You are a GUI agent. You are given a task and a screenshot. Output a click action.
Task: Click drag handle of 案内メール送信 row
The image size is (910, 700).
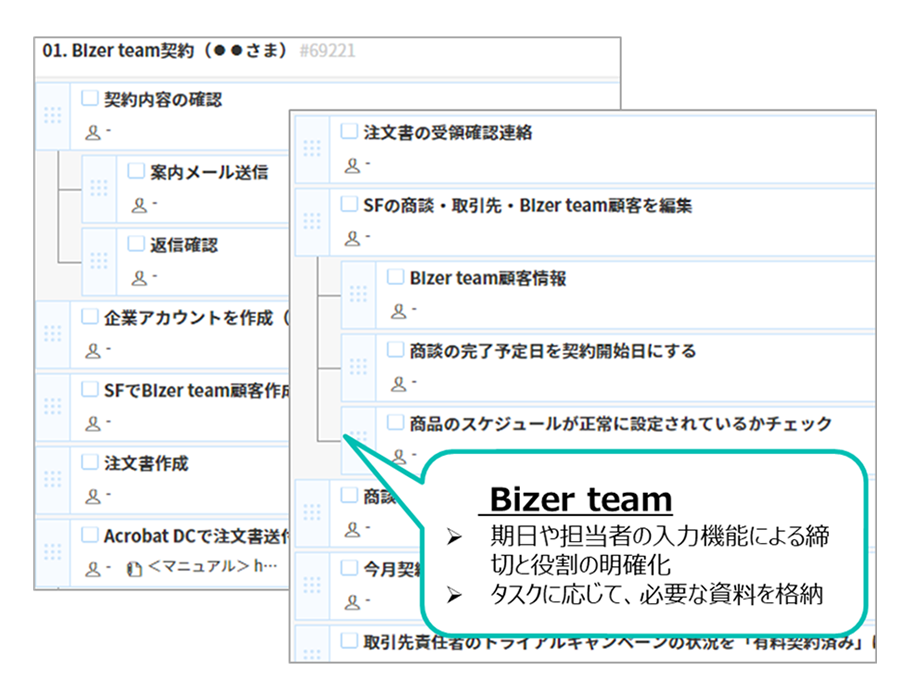99,188
